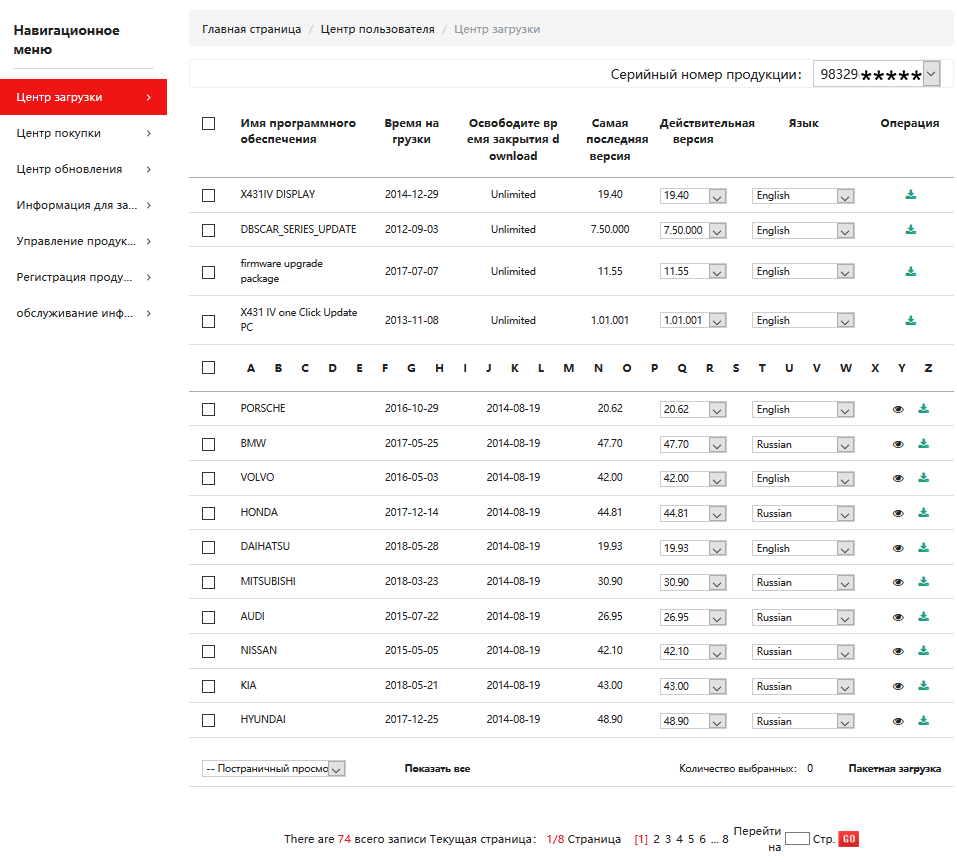Viewport: 957px width, 862px height.
Task: View details eye icon for HYUNDAI
Action: [898, 721]
